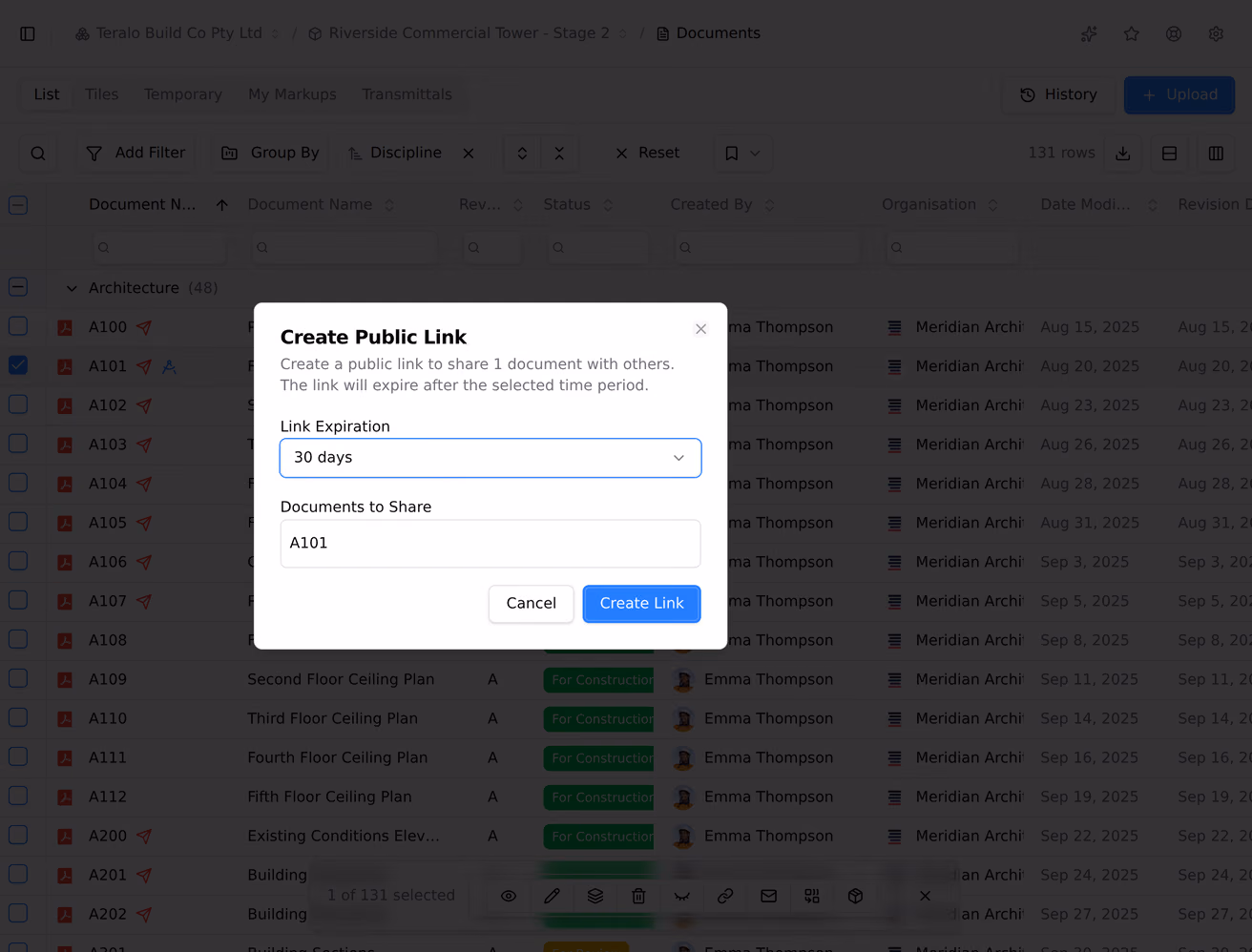Viewport: 1252px width, 952px height.
Task: Uncheck the A101 row checkbox
Action: (18, 365)
